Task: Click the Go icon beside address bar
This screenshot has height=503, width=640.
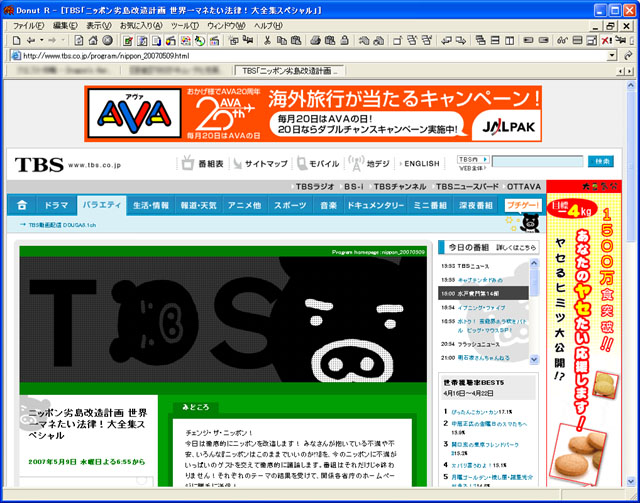Action: pos(628,56)
